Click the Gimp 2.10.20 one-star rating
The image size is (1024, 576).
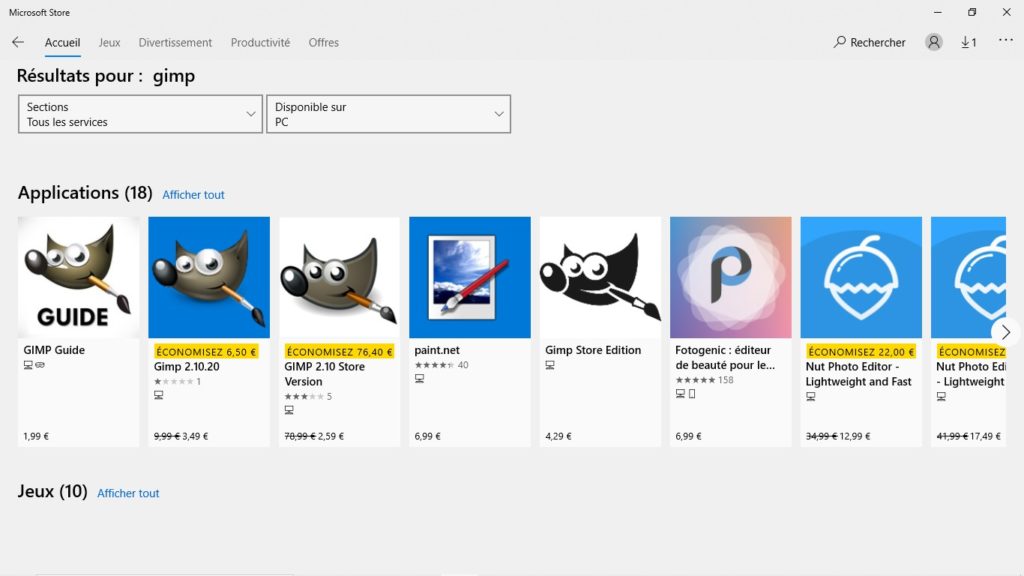tap(178, 381)
